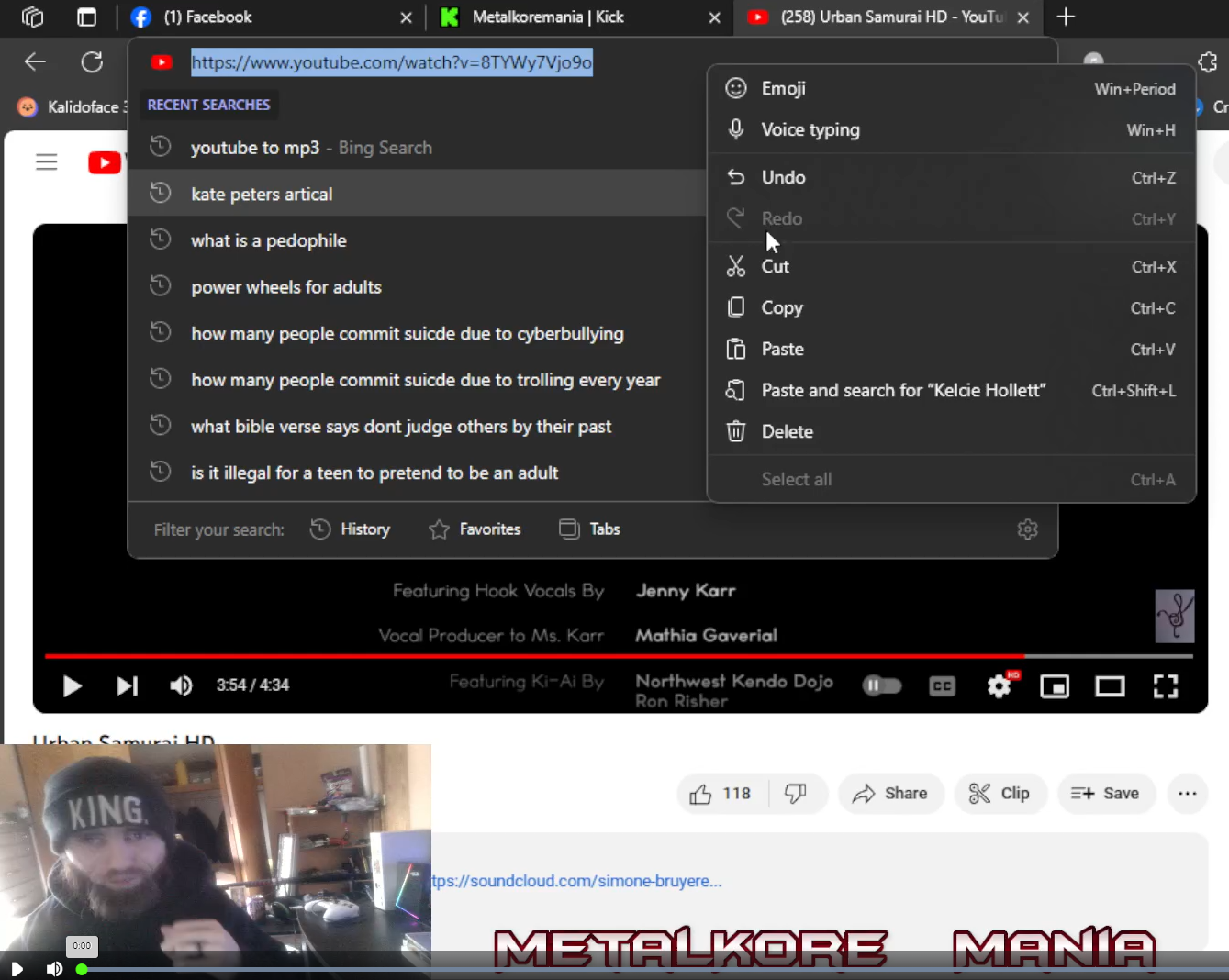This screenshot has width=1229, height=980.
Task: Save the video to playlist
Action: click(x=1105, y=794)
